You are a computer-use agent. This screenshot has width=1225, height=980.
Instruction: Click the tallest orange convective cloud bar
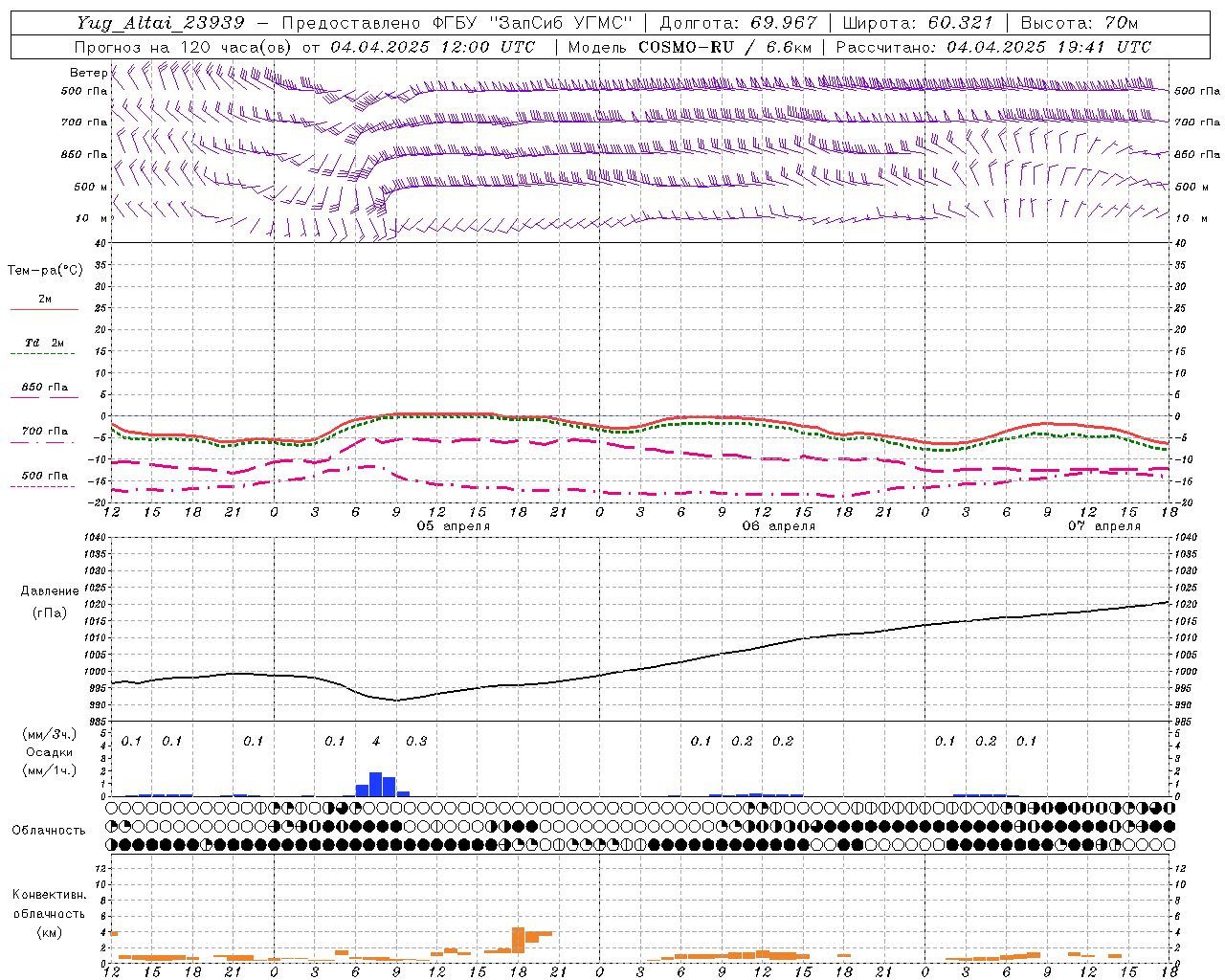tap(519, 939)
